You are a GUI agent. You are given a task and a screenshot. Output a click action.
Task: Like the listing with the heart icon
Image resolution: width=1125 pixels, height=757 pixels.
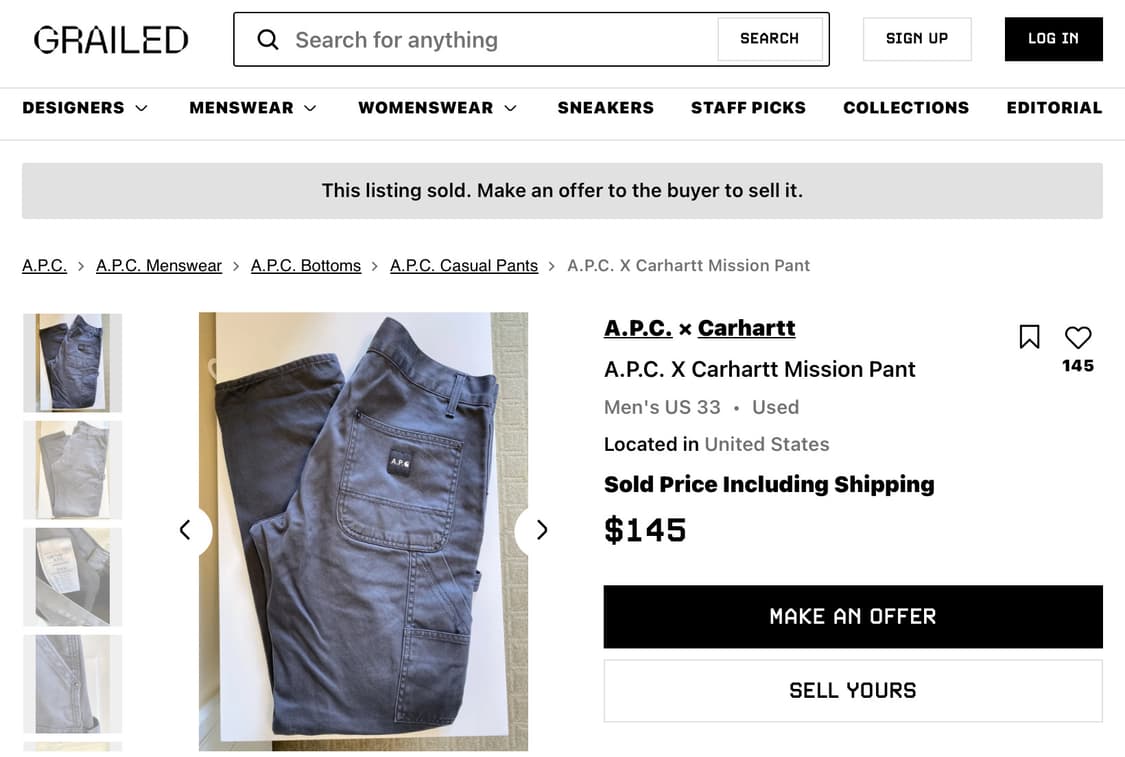[x=1078, y=338]
